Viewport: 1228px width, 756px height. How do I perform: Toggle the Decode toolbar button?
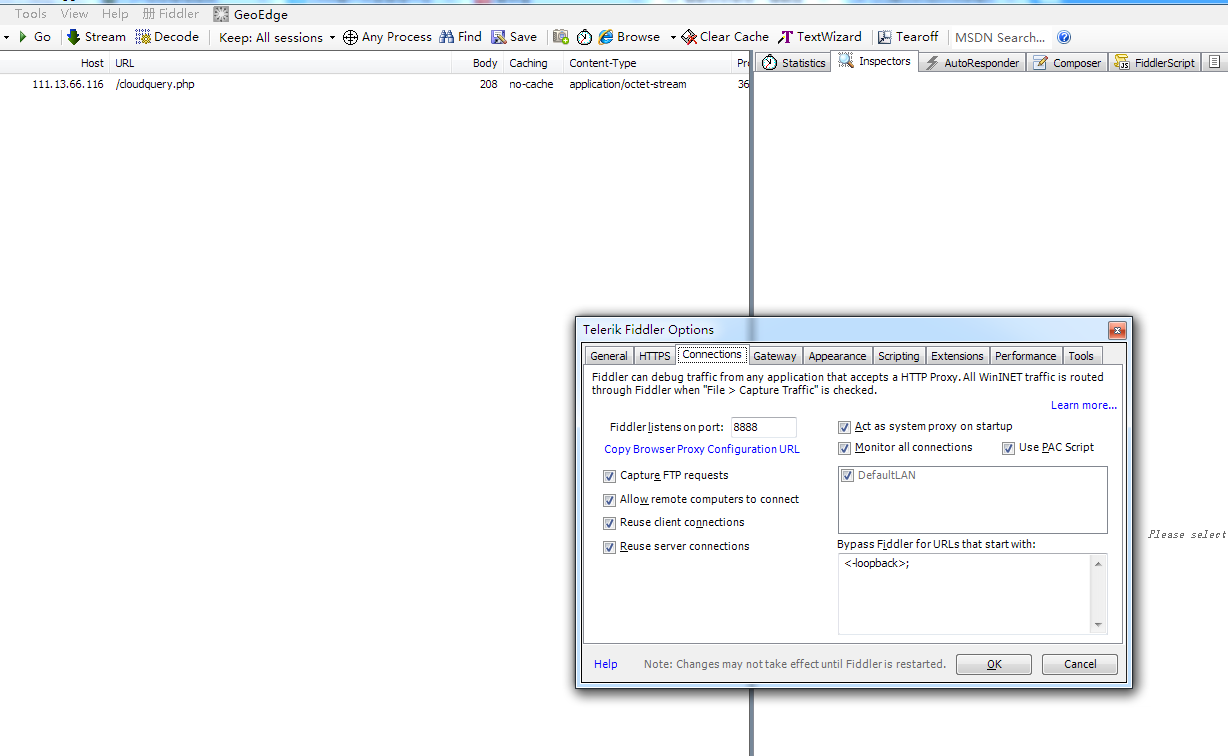[167, 37]
